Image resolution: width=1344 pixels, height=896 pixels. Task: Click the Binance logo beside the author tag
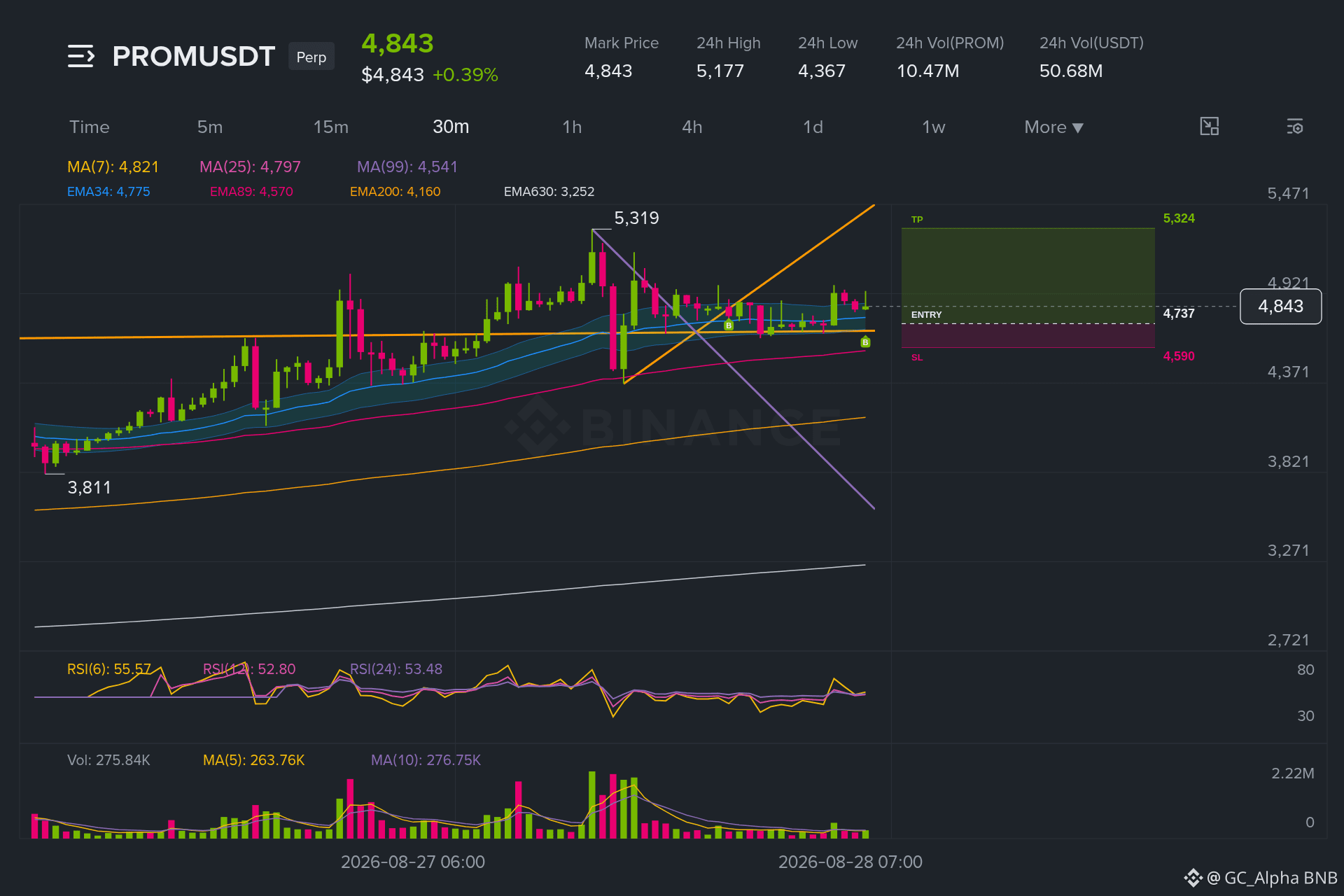[1193, 878]
